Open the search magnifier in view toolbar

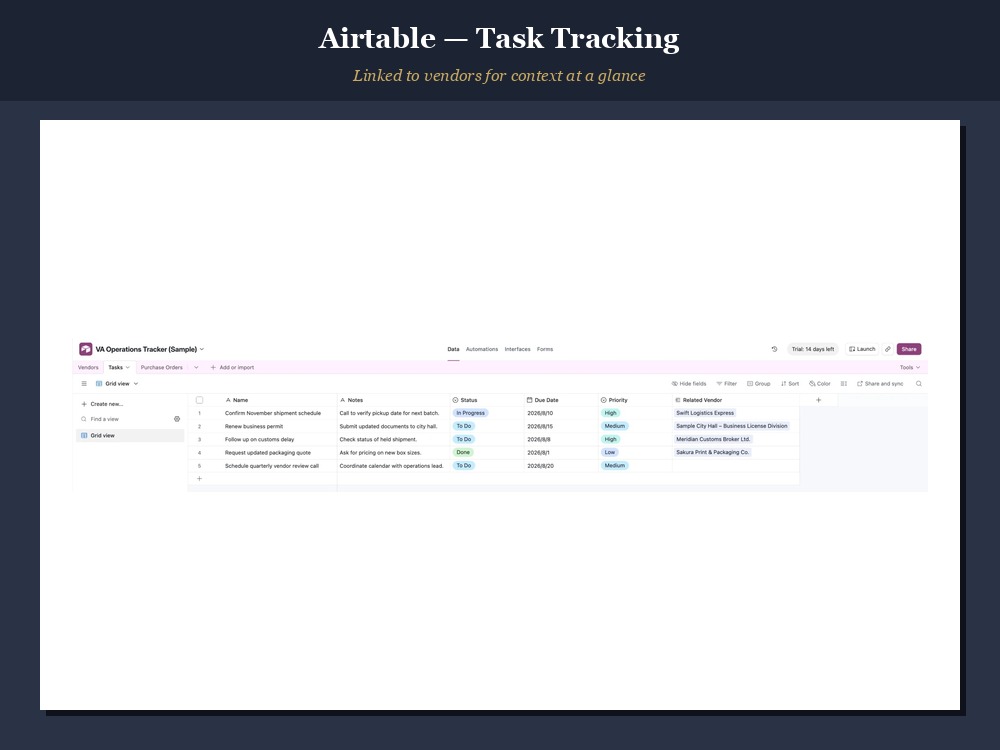tap(918, 384)
